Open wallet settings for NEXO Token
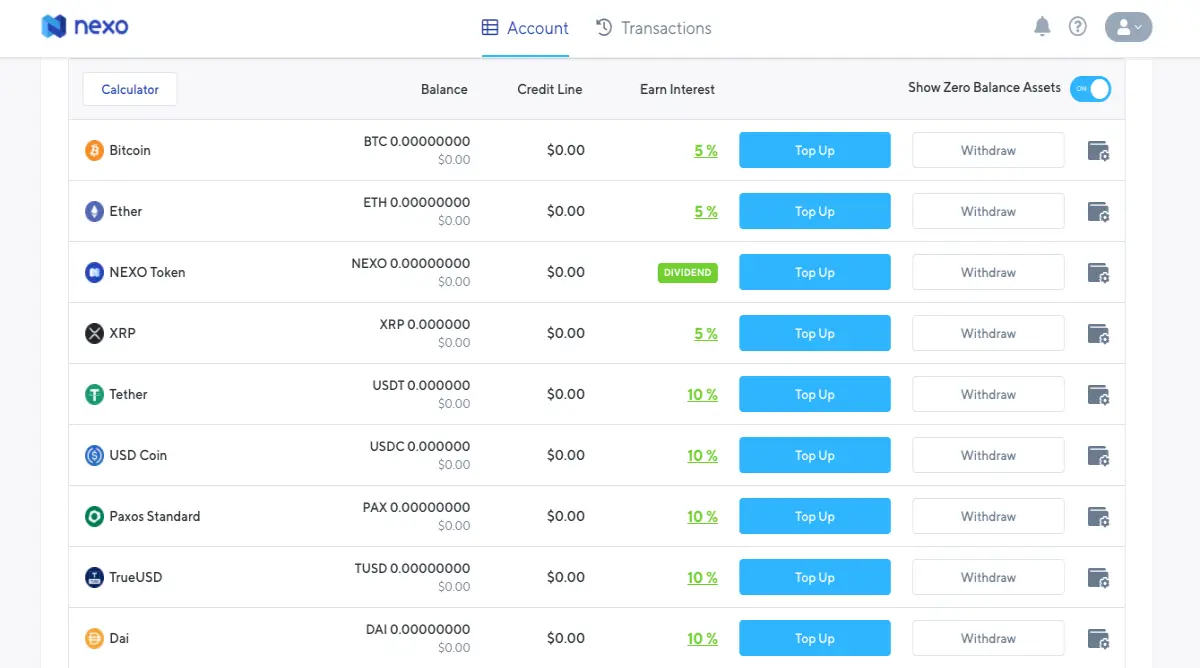 1098,273
